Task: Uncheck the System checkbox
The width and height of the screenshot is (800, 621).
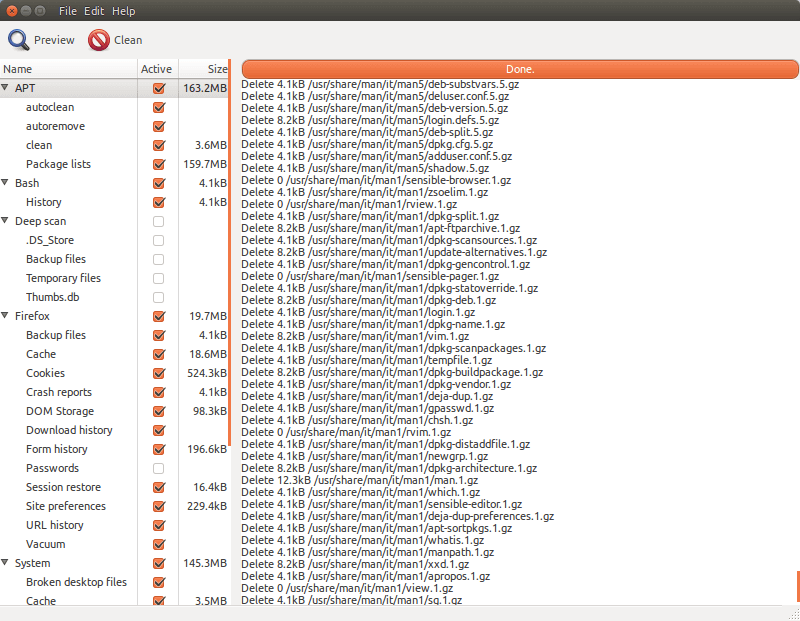Action: click(x=159, y=563)
